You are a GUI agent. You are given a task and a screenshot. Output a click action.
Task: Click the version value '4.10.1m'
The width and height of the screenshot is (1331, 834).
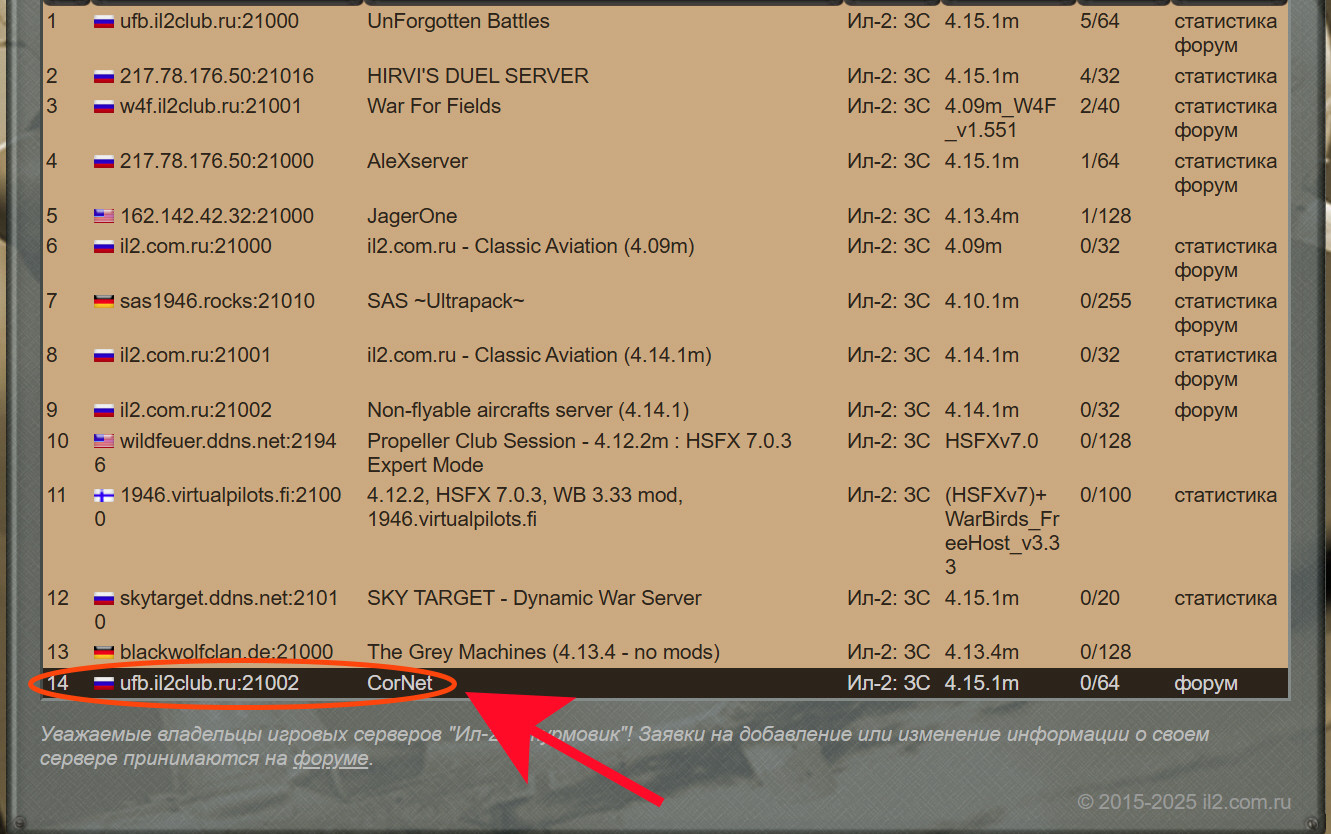982,301
